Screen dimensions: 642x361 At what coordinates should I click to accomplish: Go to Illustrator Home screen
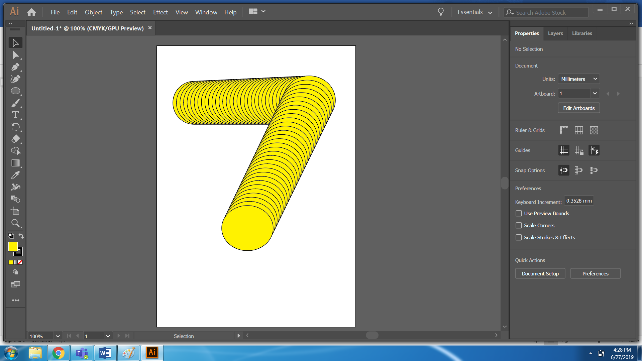point(32,12)
